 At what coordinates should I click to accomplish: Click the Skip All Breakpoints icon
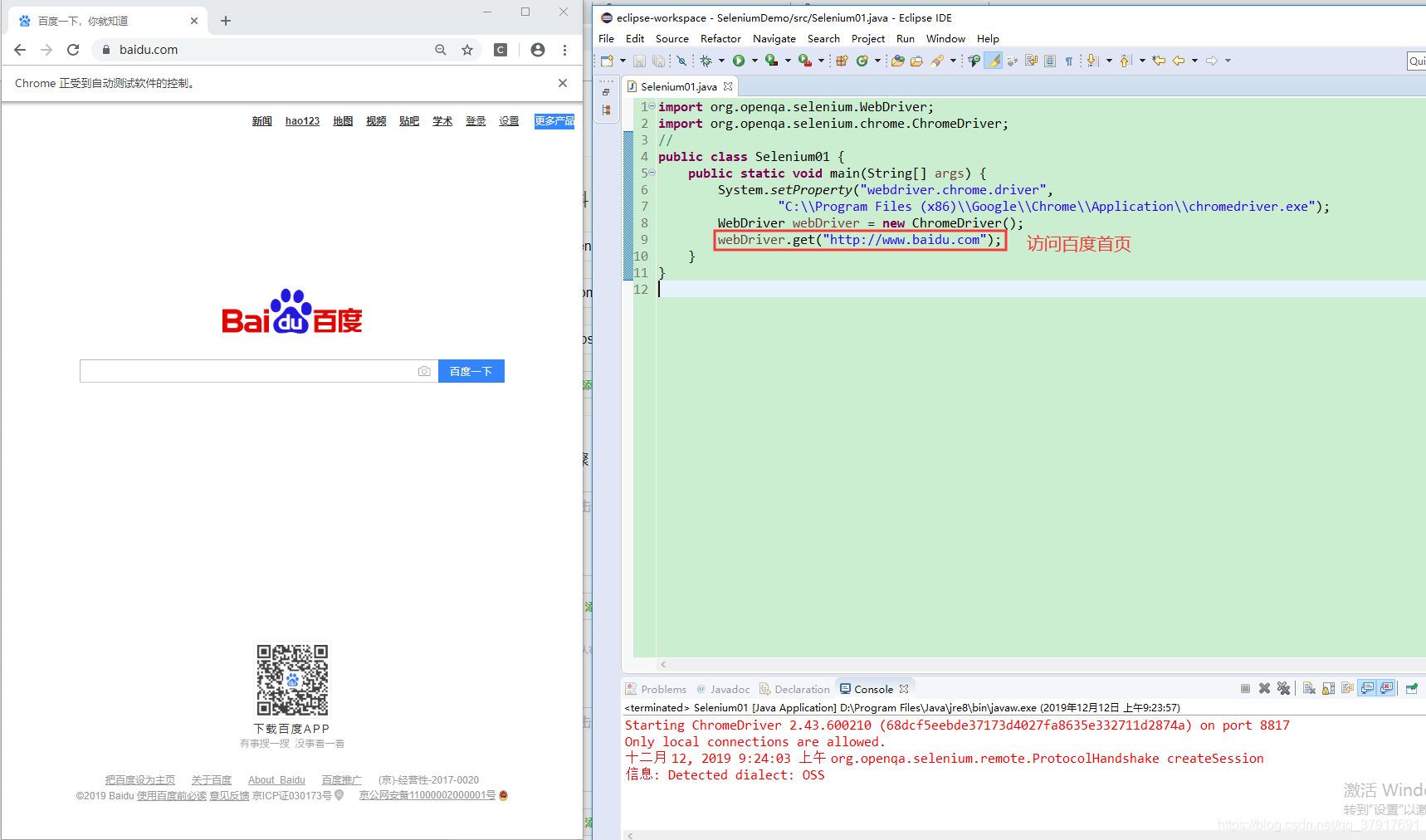click(x=681, y=61)
